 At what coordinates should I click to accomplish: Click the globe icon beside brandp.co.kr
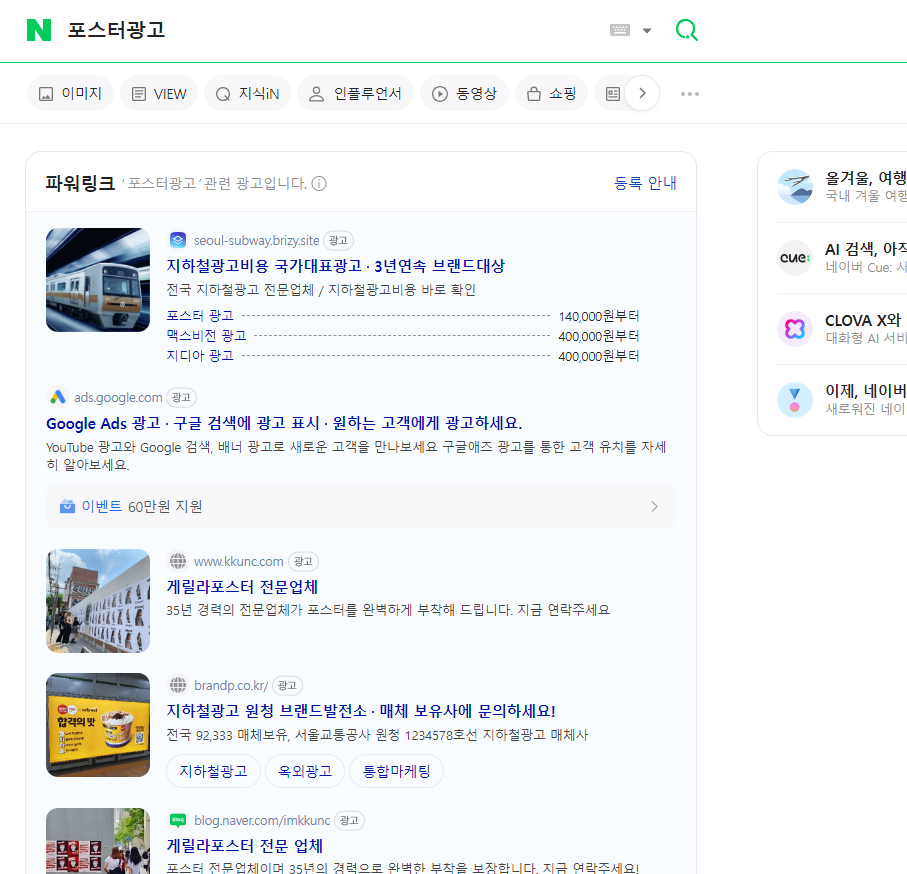point(178,685)
